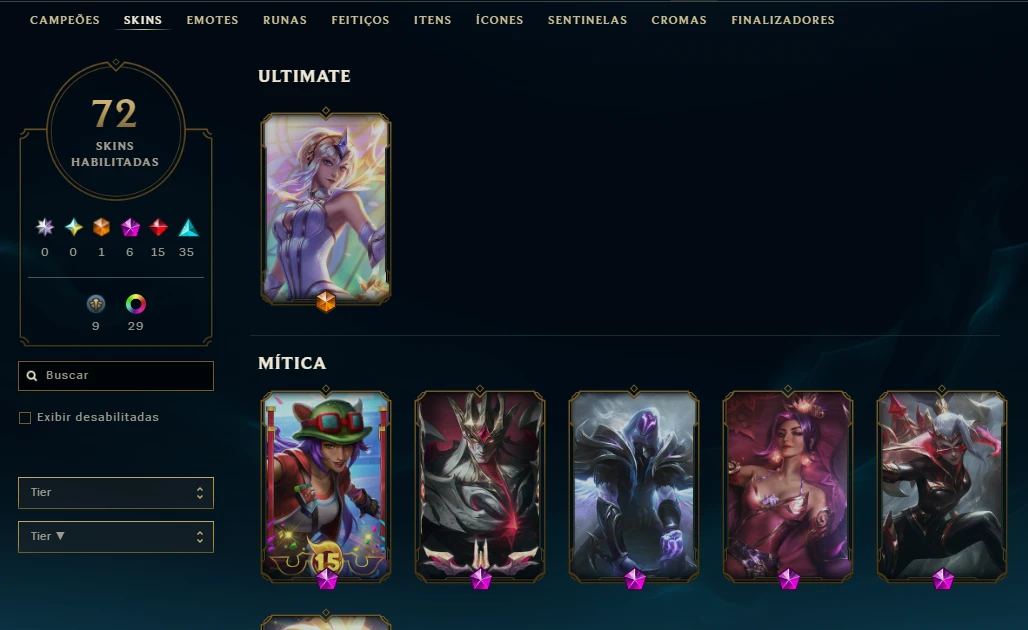Select the red masked Mythic skin card

point(942,486)
